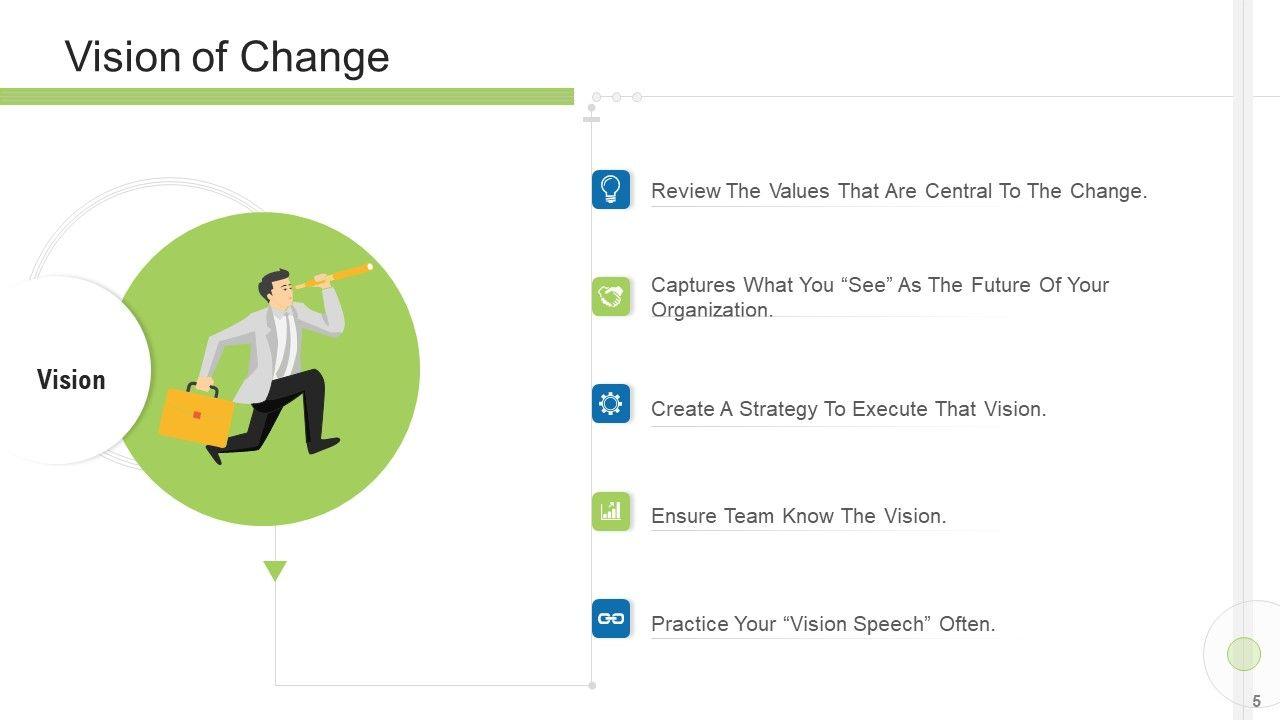Image resolution: width=1280 pixels, height=720 pixels.
Task: Click the blue gear strategy icon
Action: [x=611, y=403]
